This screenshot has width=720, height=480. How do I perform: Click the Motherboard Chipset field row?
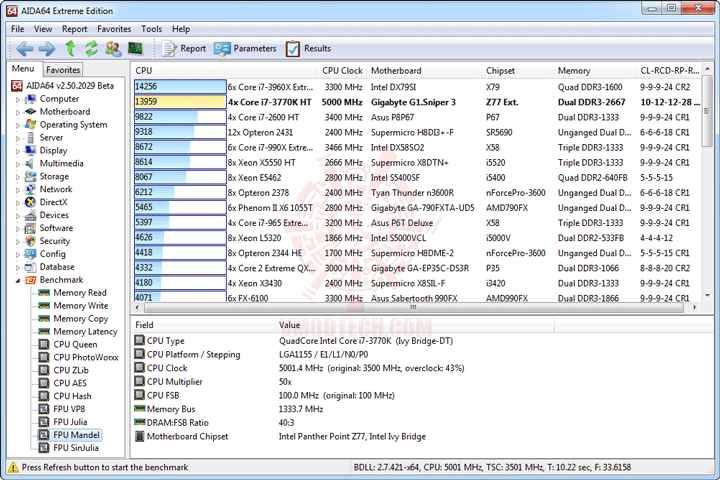click(280, 436)
